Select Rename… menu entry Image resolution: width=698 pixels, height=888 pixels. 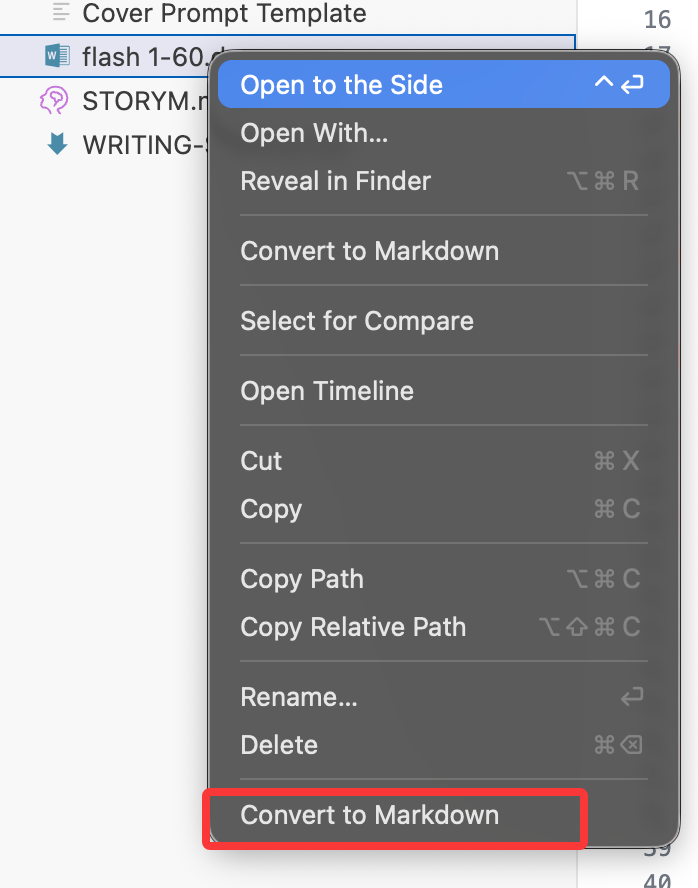pos(444,697)
